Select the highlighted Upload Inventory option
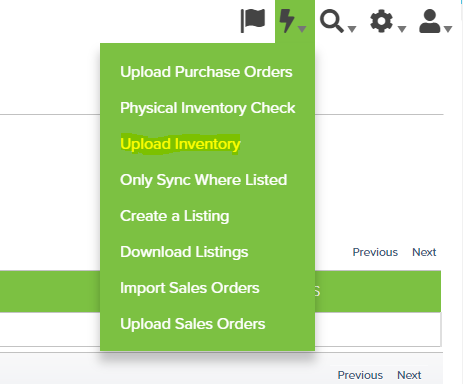 click(180, 144)
